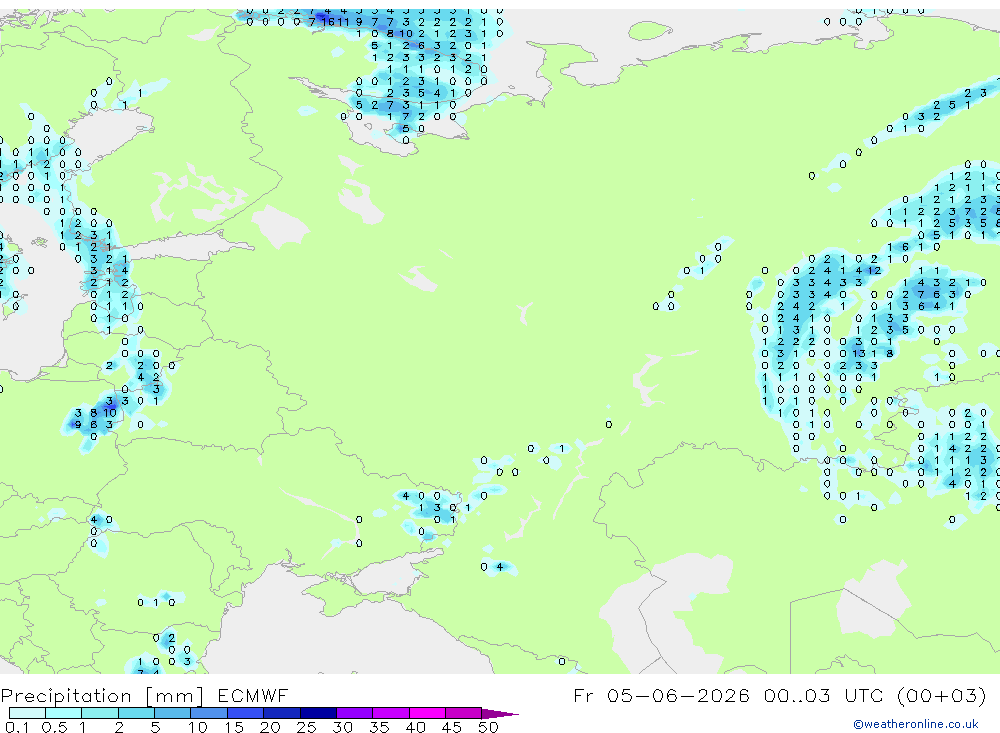Viewport: 1000px width, 733px height.
Task: Click the 'Precipitation [mm] ECMWF' title text
Action: pos(145,696)
